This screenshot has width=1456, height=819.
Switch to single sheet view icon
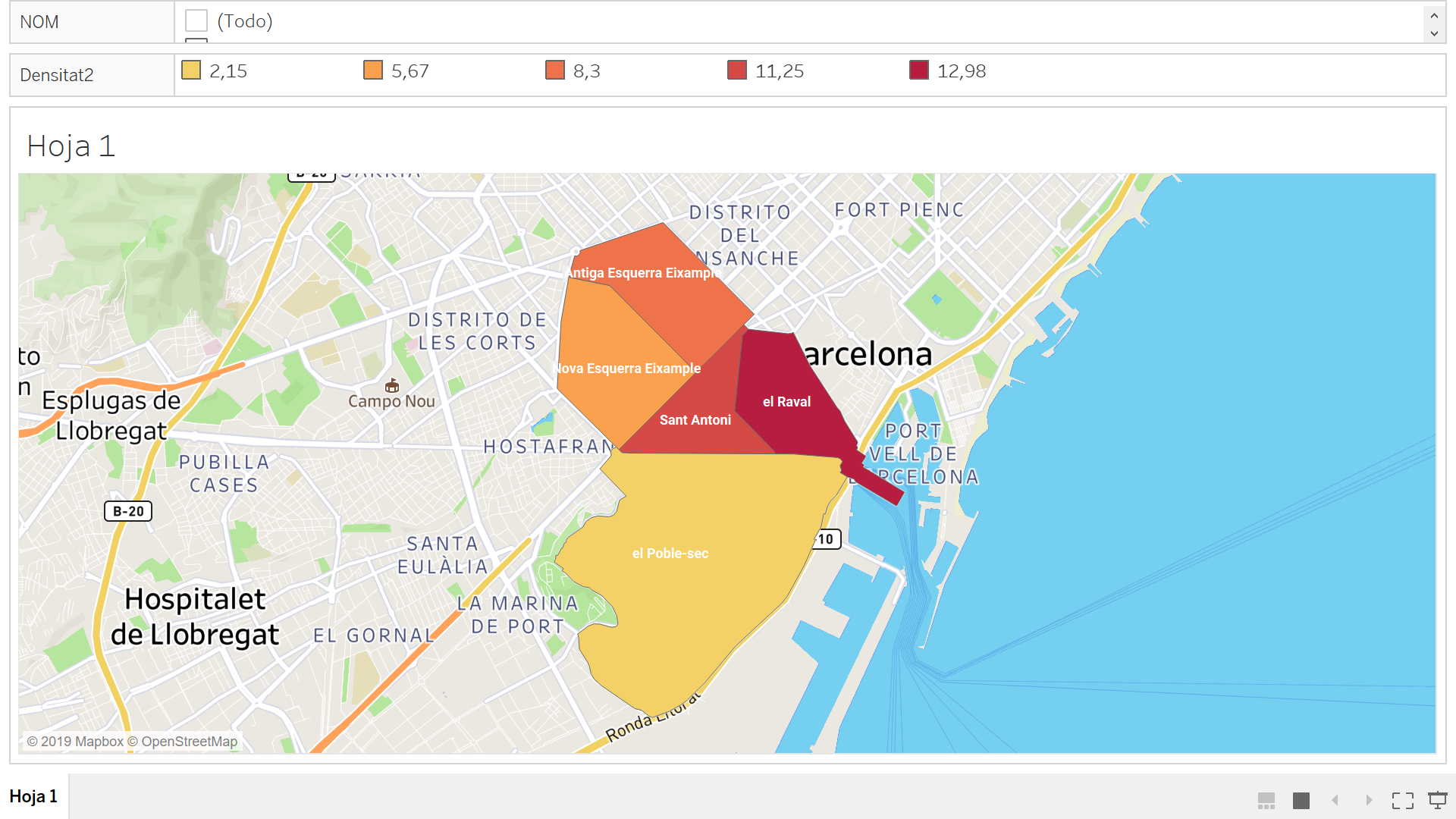coord(1301,801)
